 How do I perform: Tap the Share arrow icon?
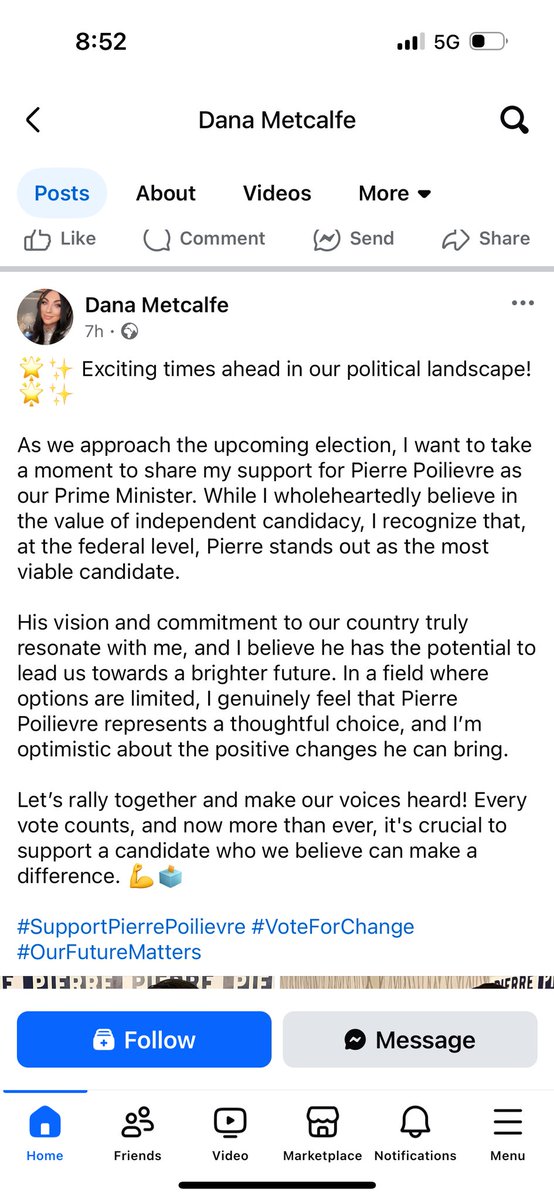[456, 239]
